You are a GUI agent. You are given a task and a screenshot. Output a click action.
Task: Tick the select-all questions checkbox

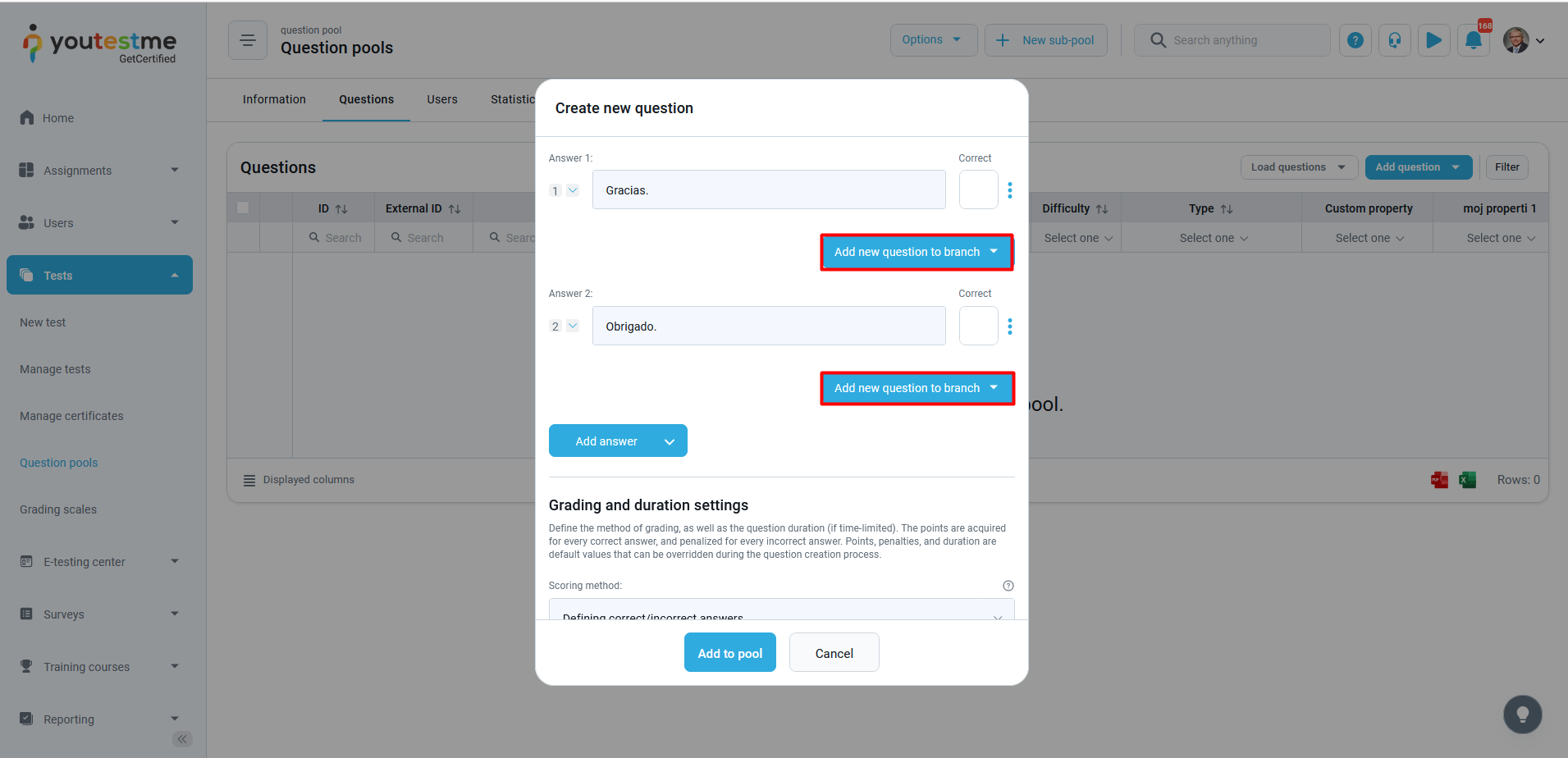[243, 208]
